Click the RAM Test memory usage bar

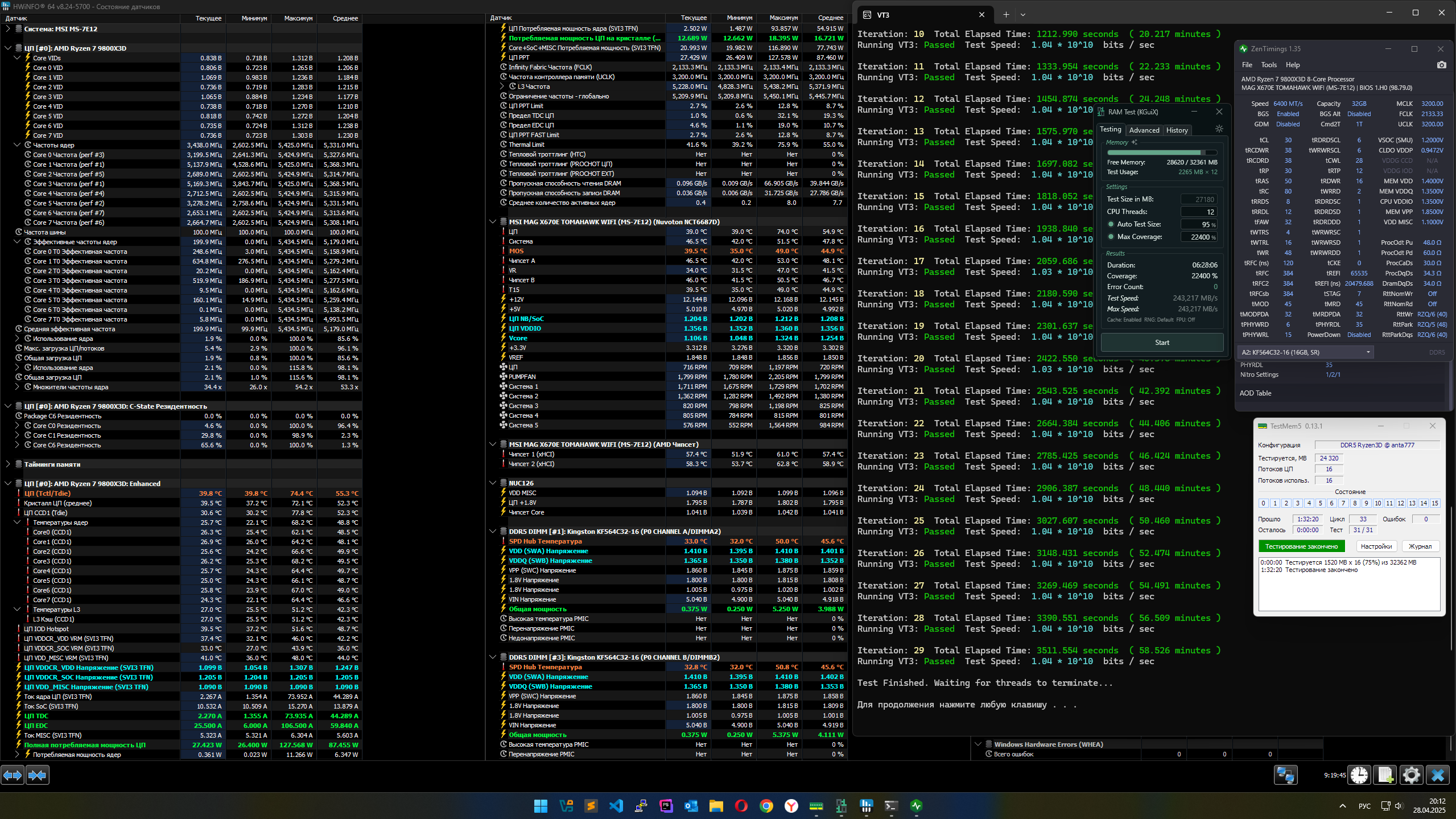coord(1161,153)
